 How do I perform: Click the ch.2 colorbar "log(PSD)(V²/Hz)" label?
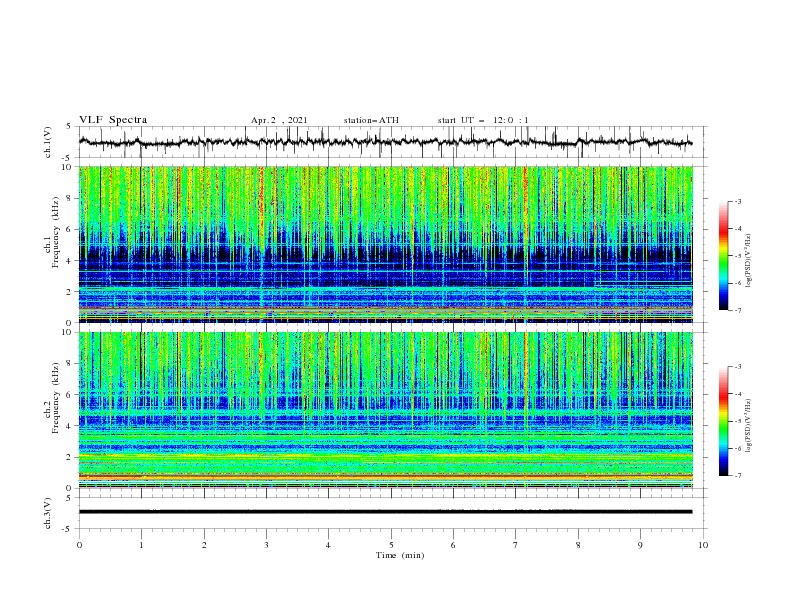coord(749,426)
